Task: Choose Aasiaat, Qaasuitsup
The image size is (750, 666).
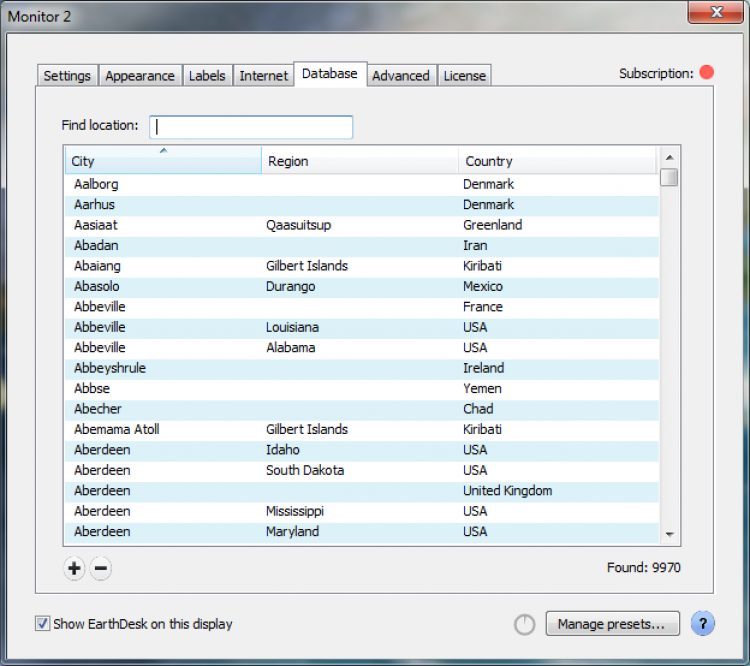Action: [362, 225]
